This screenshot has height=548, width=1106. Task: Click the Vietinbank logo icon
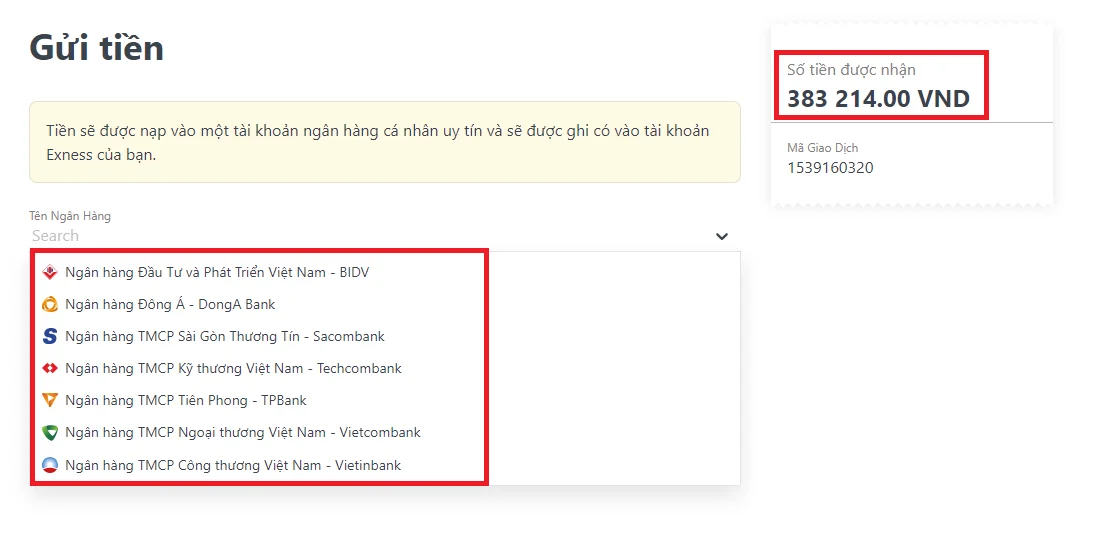click(49, 465)
